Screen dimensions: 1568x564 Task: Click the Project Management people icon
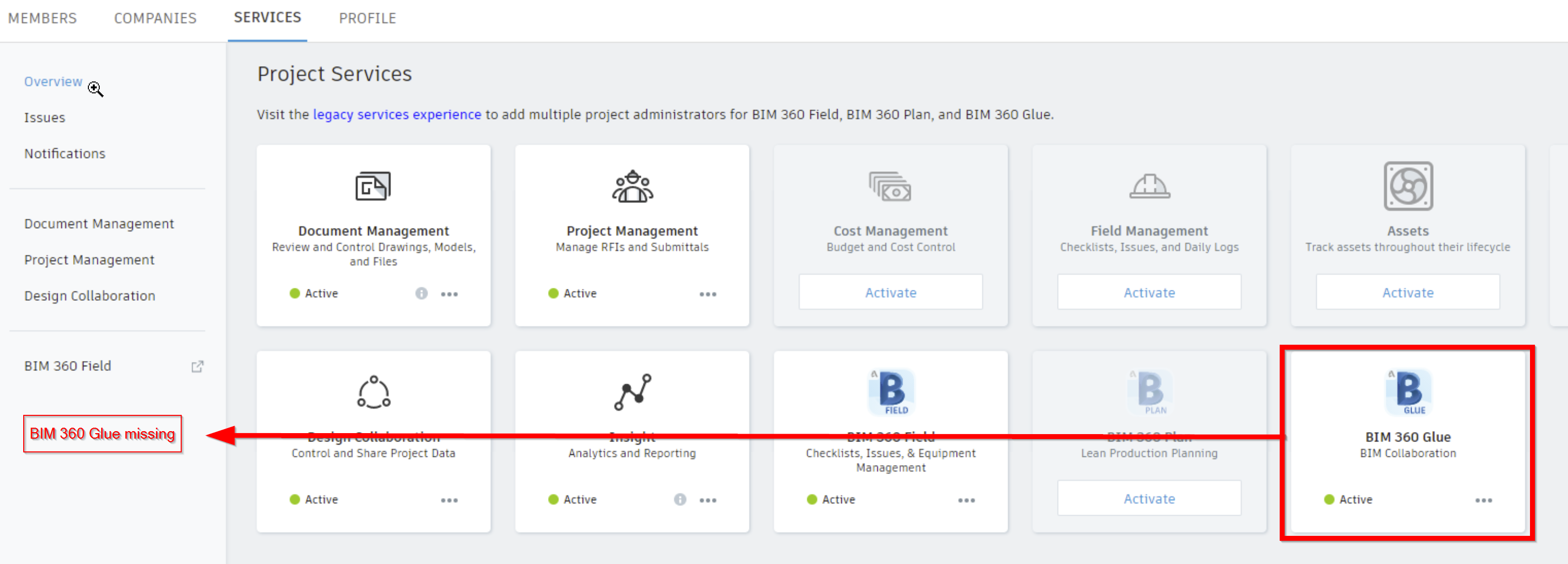click(632, 186)
